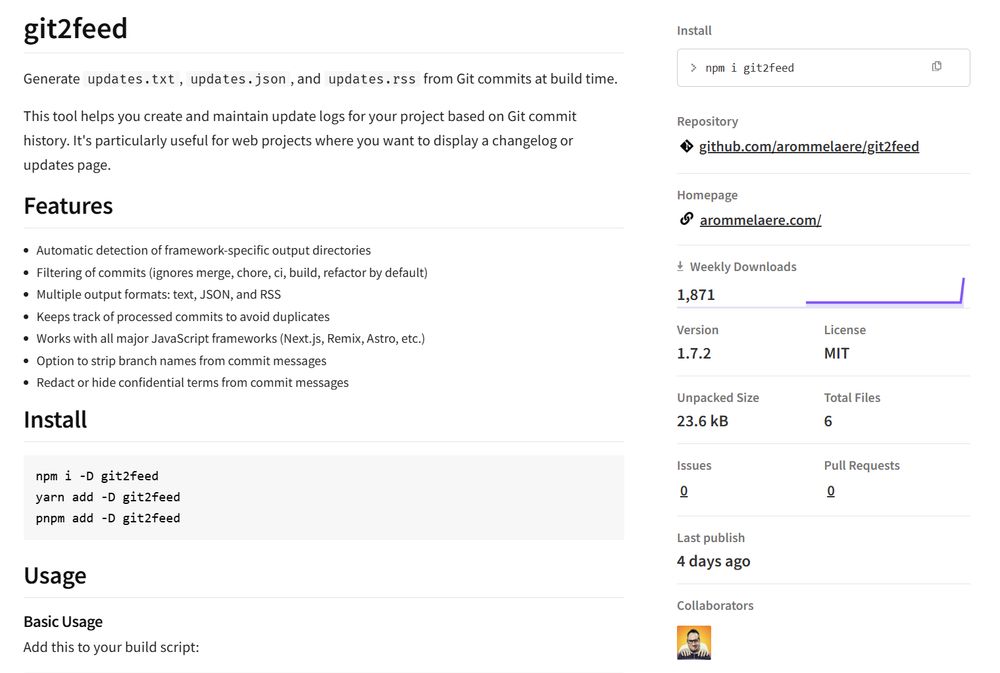Click the Usage section heading

point(55,576)
